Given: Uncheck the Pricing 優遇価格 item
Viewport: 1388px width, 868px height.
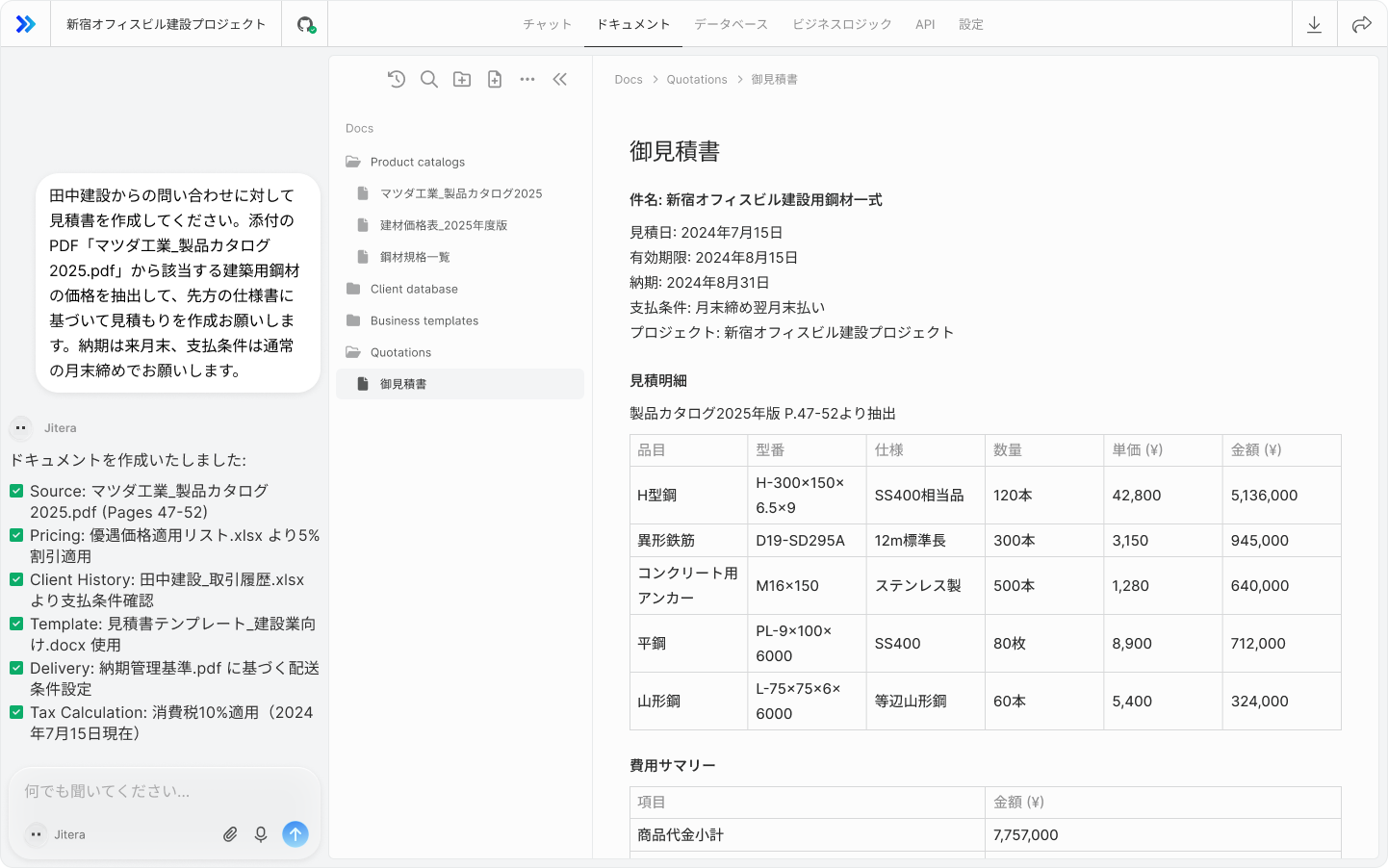Looking at the screenshot, I should tap(16, 535).
